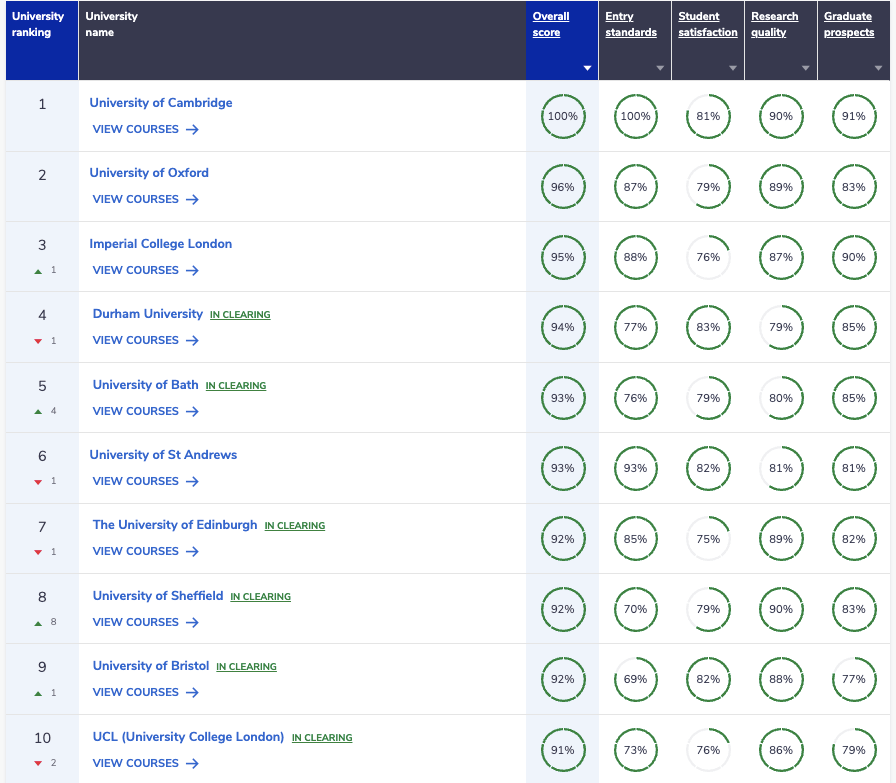
Task: Sort by Entry standards dropdown arrow
Action: pos(660,68)
